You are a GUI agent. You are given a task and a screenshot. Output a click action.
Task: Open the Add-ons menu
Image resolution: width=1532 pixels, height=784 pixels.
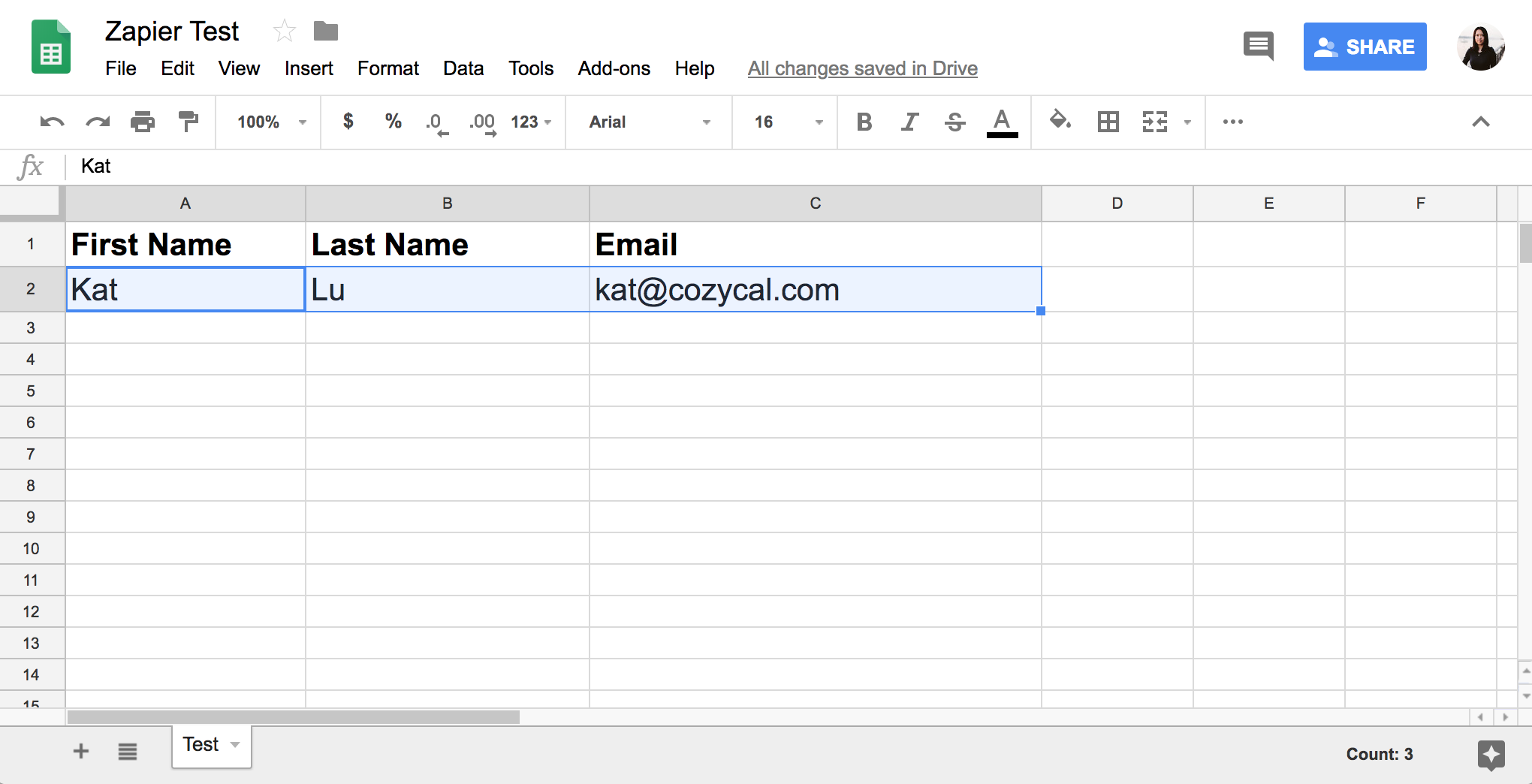tap(614, 68)
